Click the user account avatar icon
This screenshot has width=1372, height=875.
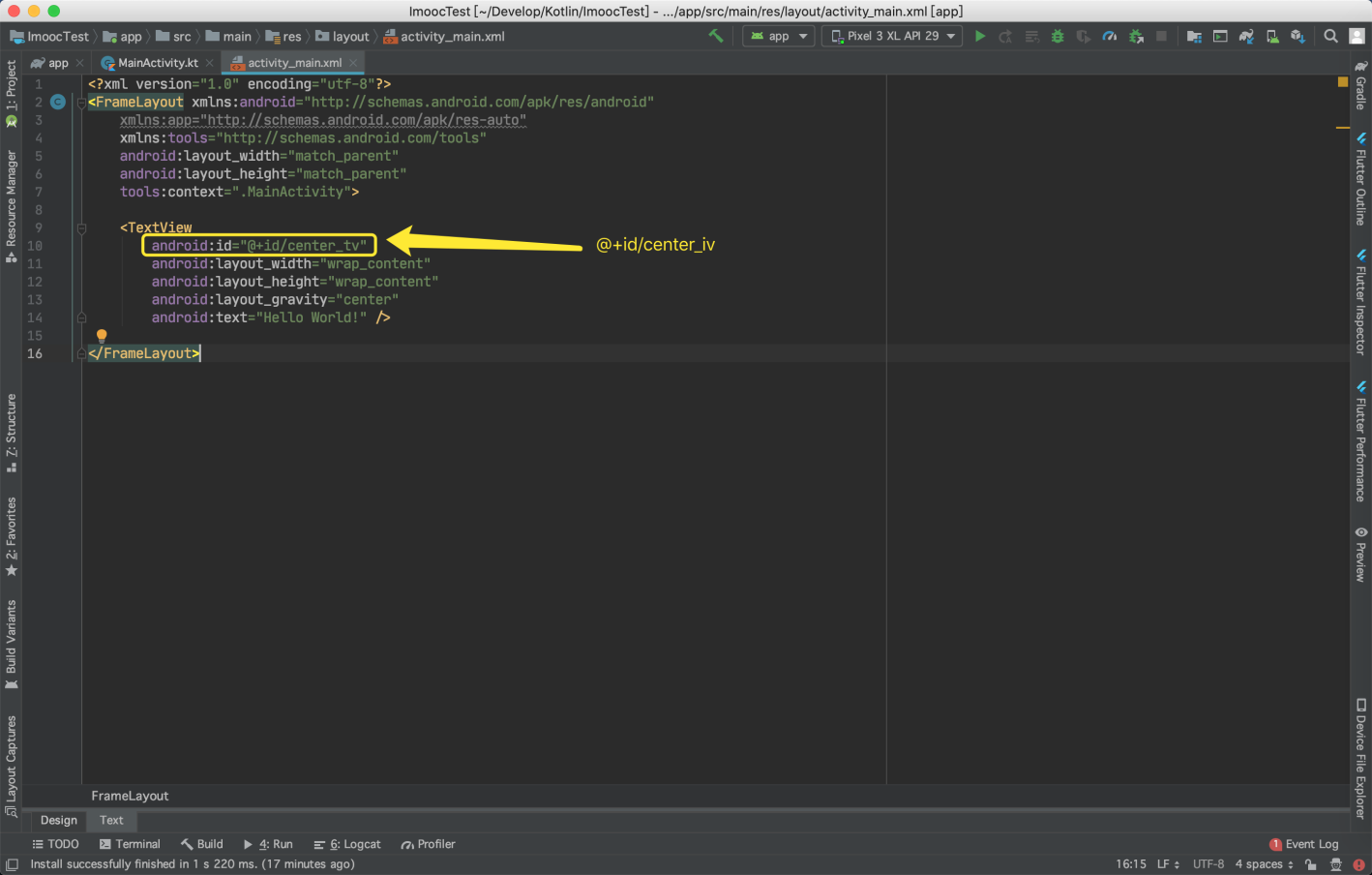tap(1357, 36)
